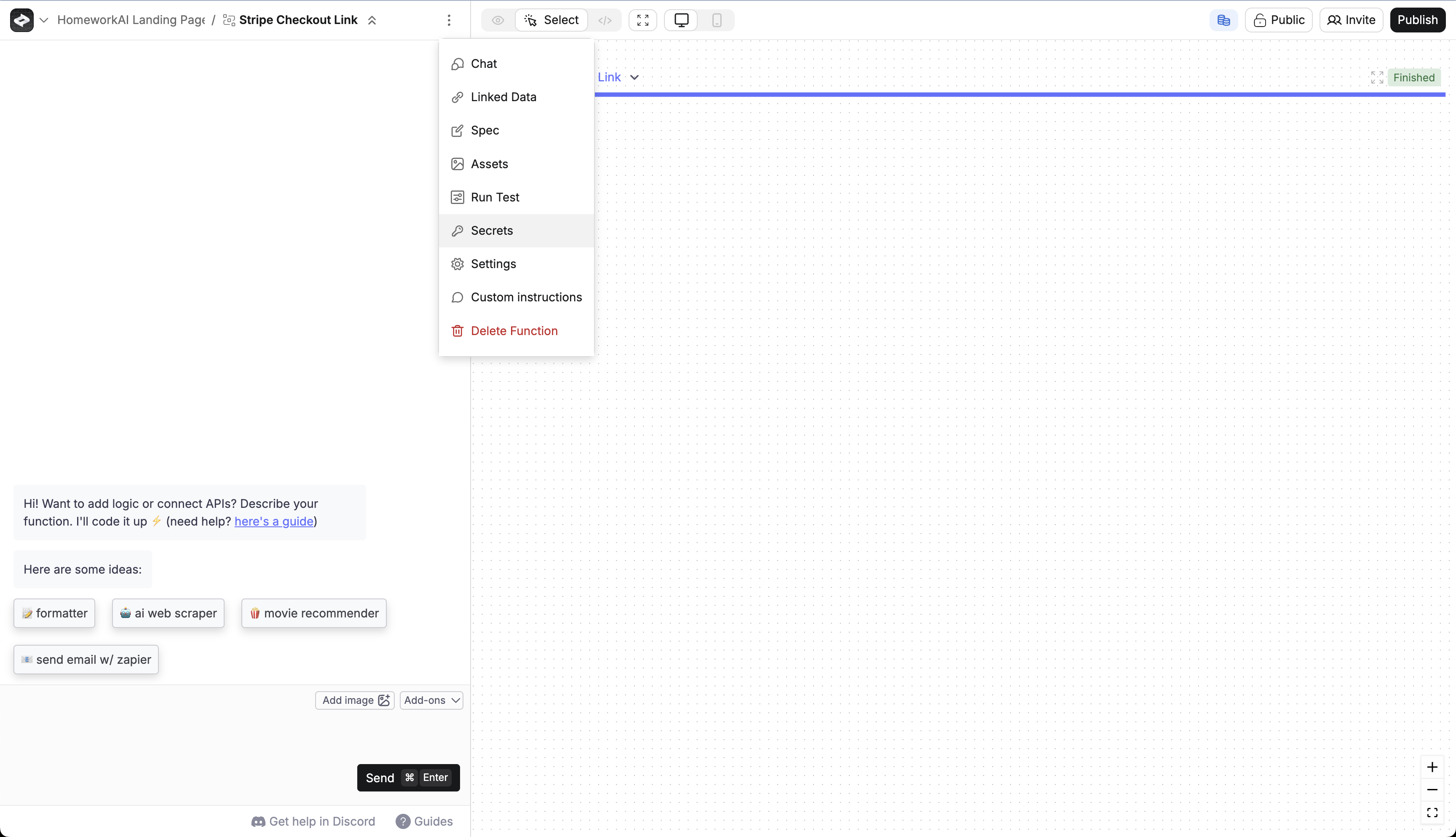The height and width of the screenshot is (837, 1456).
Task: Click the code view icon
Action: point(605,20)
